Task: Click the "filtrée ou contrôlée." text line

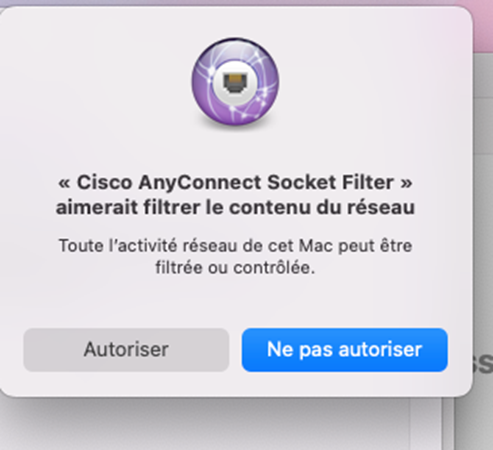Action: [235, 268]
